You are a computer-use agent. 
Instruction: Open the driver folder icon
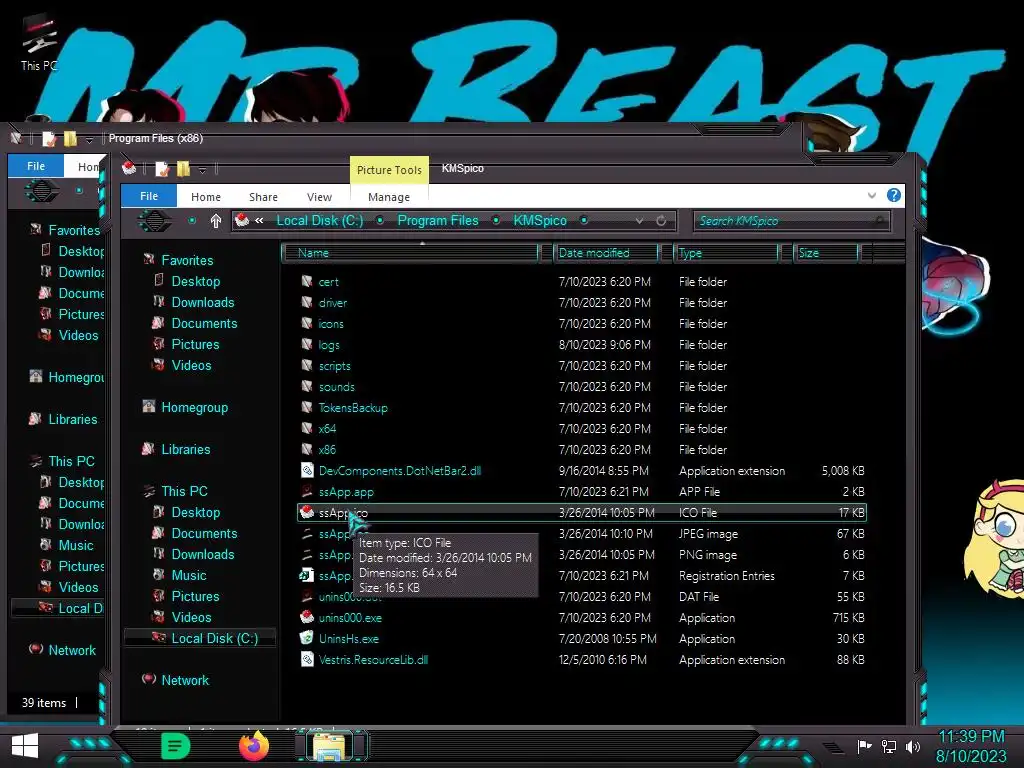click(x=307, y=302)
